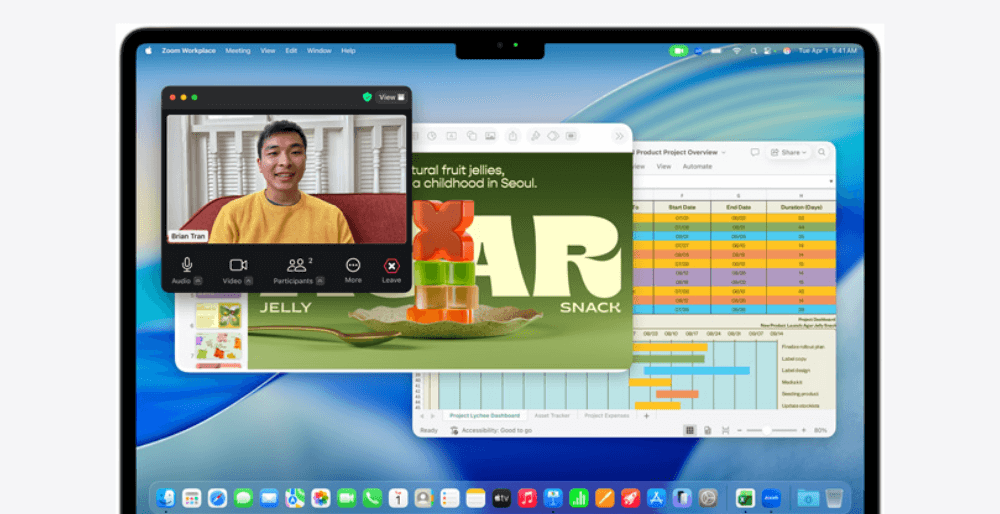
Task: Add a new sheet in Excel
Action: pos(646,416)
